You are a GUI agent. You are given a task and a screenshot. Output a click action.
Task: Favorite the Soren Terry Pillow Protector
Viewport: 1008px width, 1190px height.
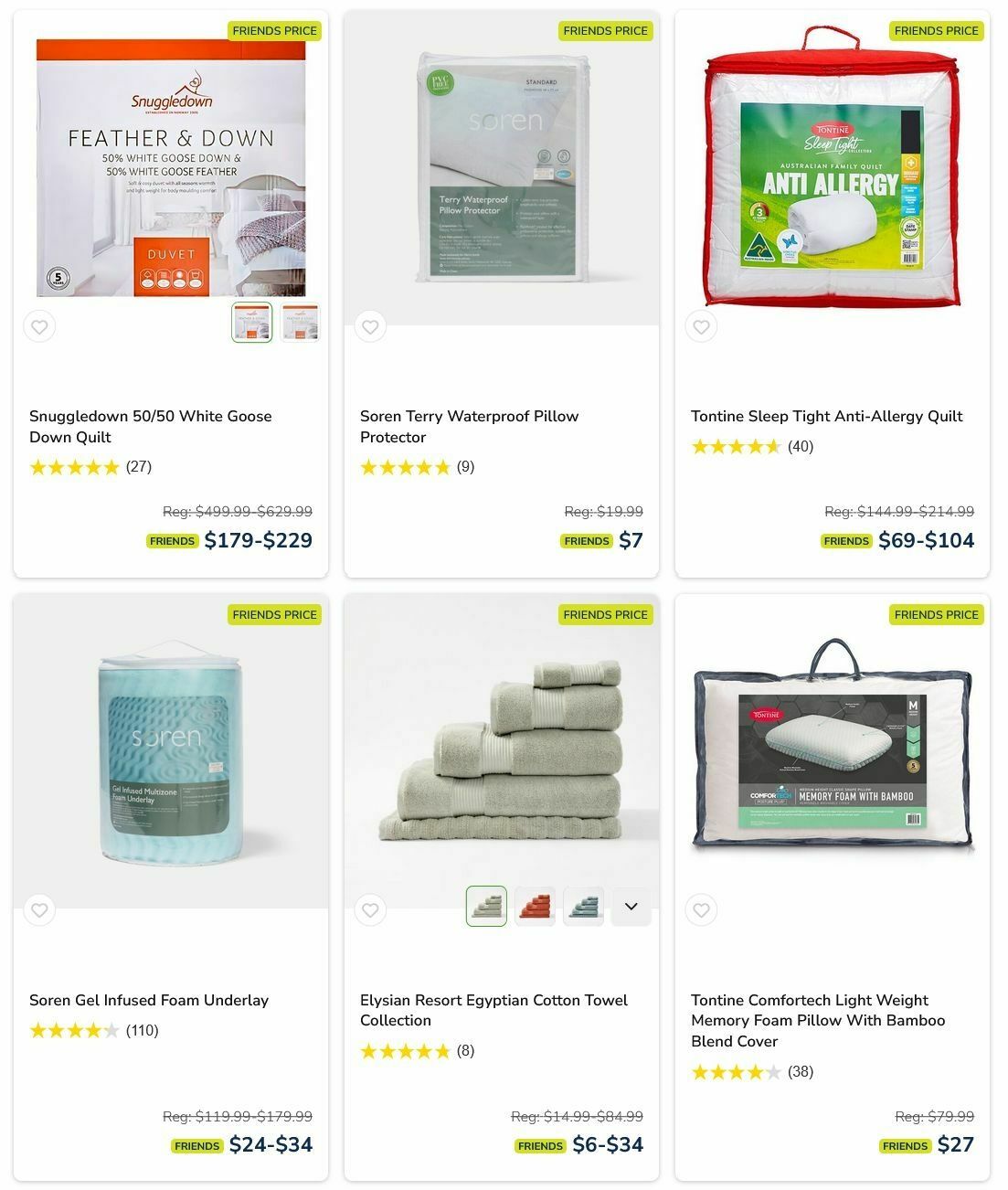point(370,326)
